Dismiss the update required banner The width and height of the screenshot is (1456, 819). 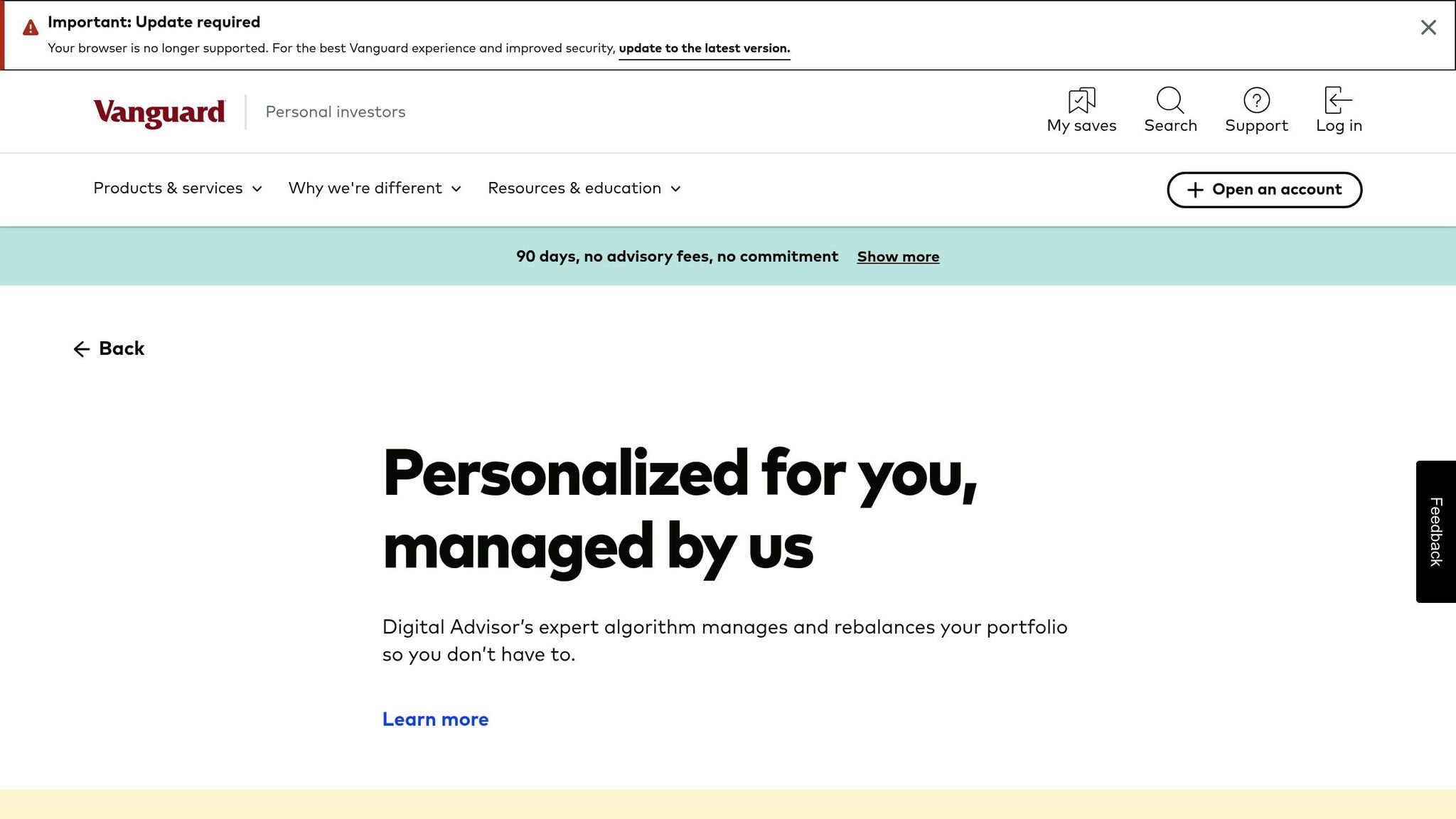[1428, 27]
